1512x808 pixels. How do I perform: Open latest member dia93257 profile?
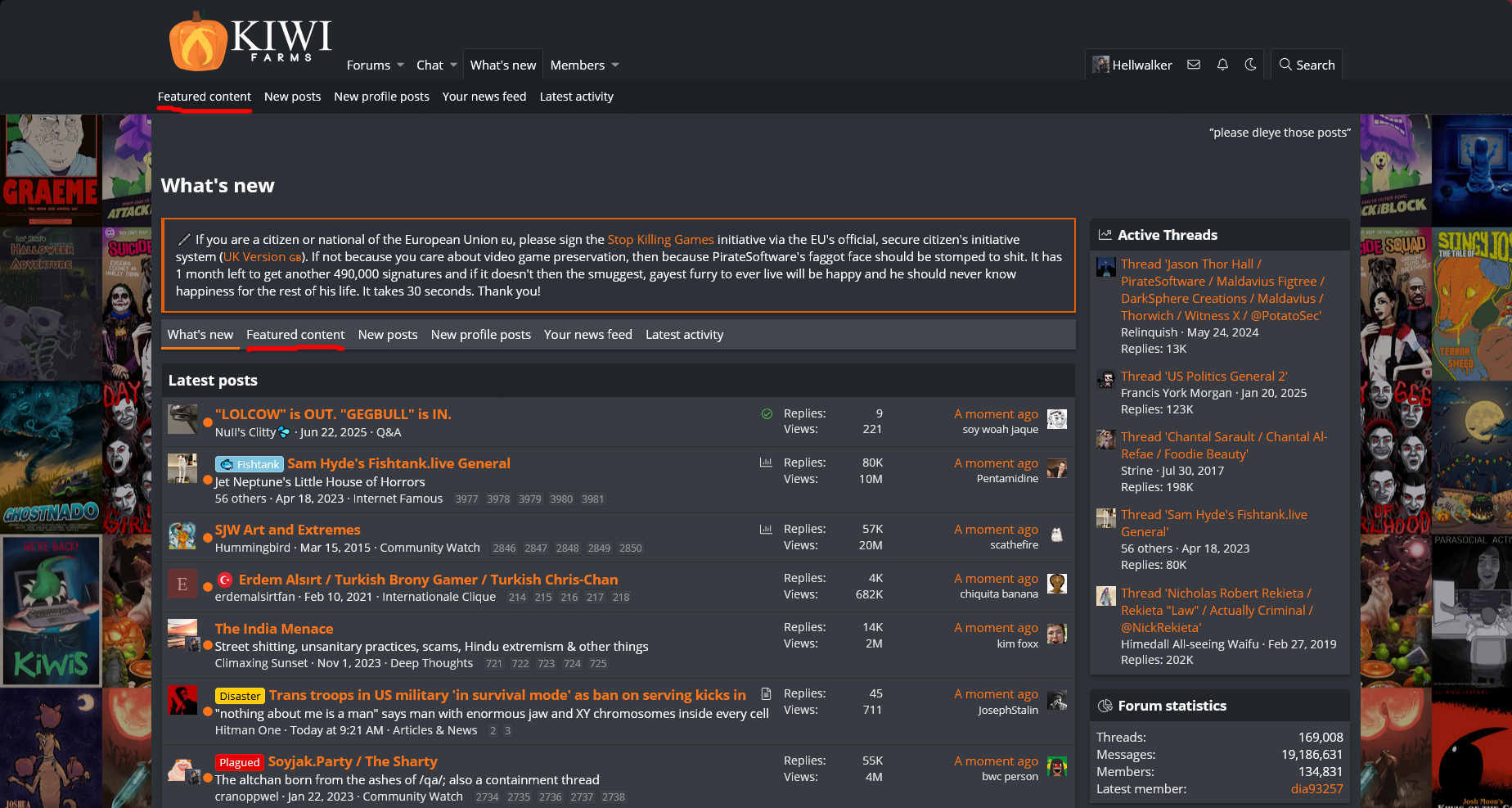1316,789
